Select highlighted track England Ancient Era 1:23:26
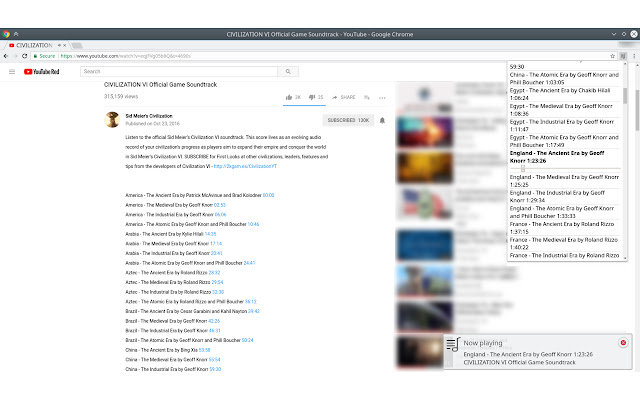Image resolution: width=640 pixels, height=400 pixels. 564,157
